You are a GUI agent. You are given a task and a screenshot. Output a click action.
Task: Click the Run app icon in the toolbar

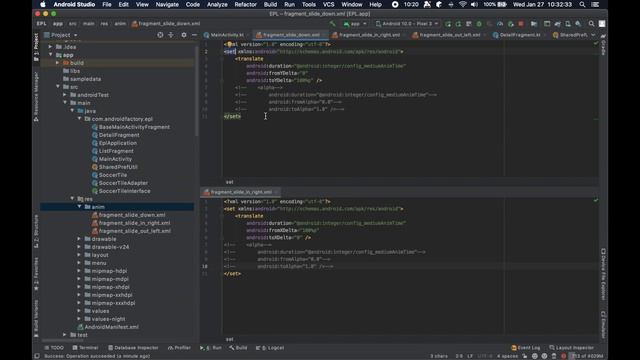[x=448, y=24]
